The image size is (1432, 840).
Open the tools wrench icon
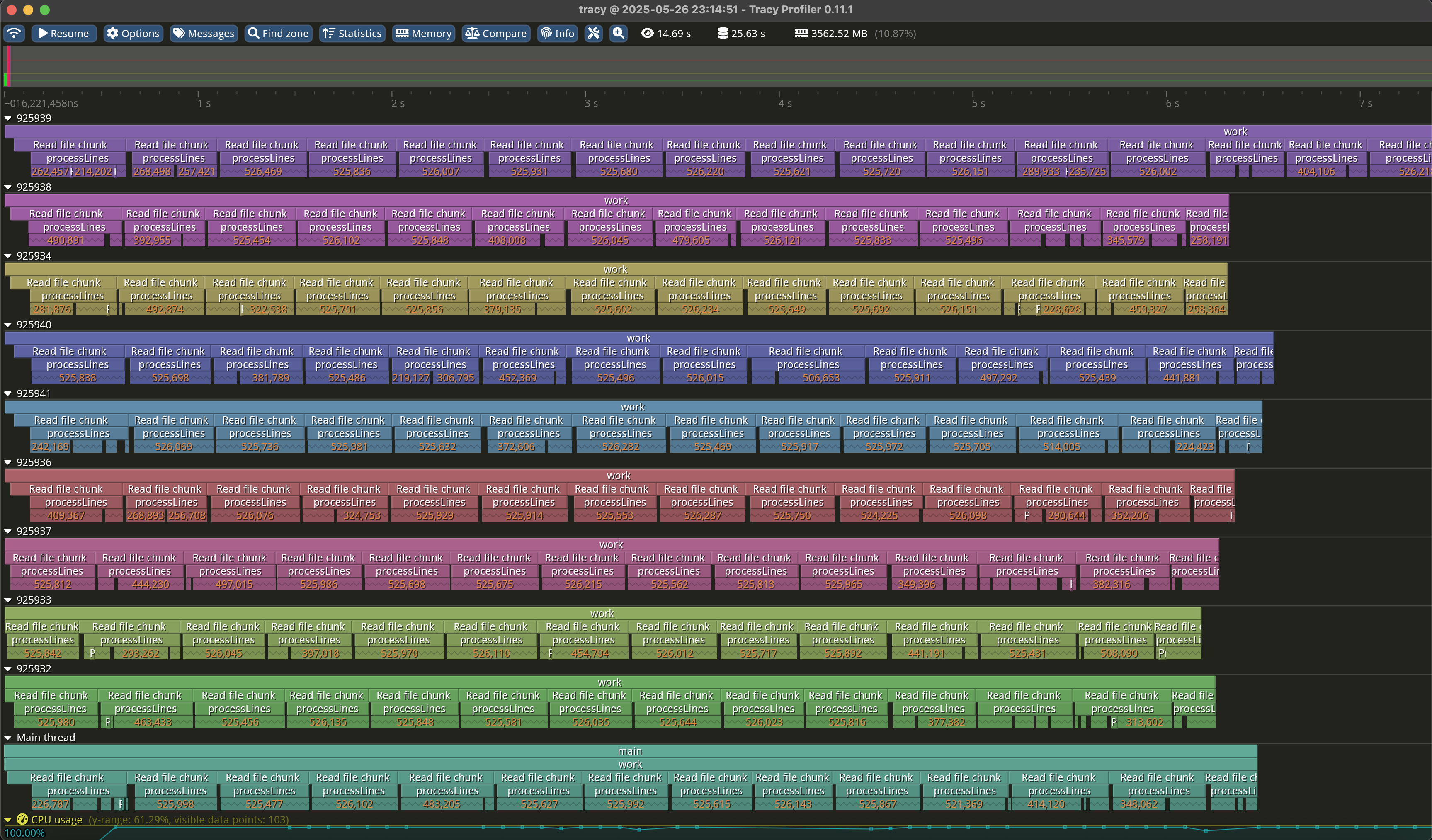click(x=593, y=34)
